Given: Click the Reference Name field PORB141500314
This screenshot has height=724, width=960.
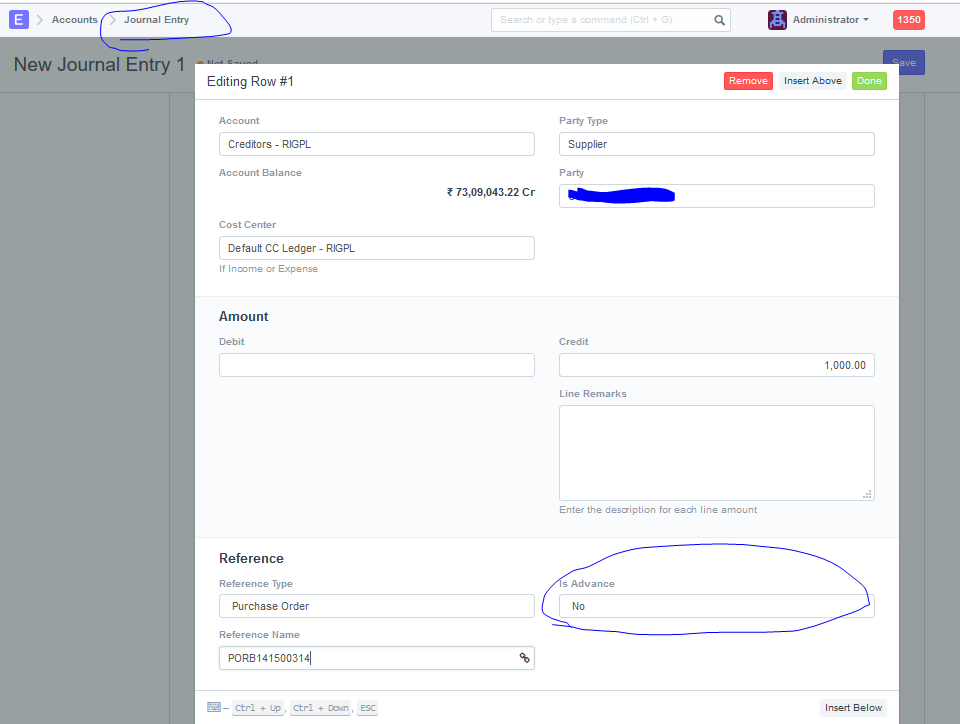Looking at the screenshot, I should coord(377,658).
